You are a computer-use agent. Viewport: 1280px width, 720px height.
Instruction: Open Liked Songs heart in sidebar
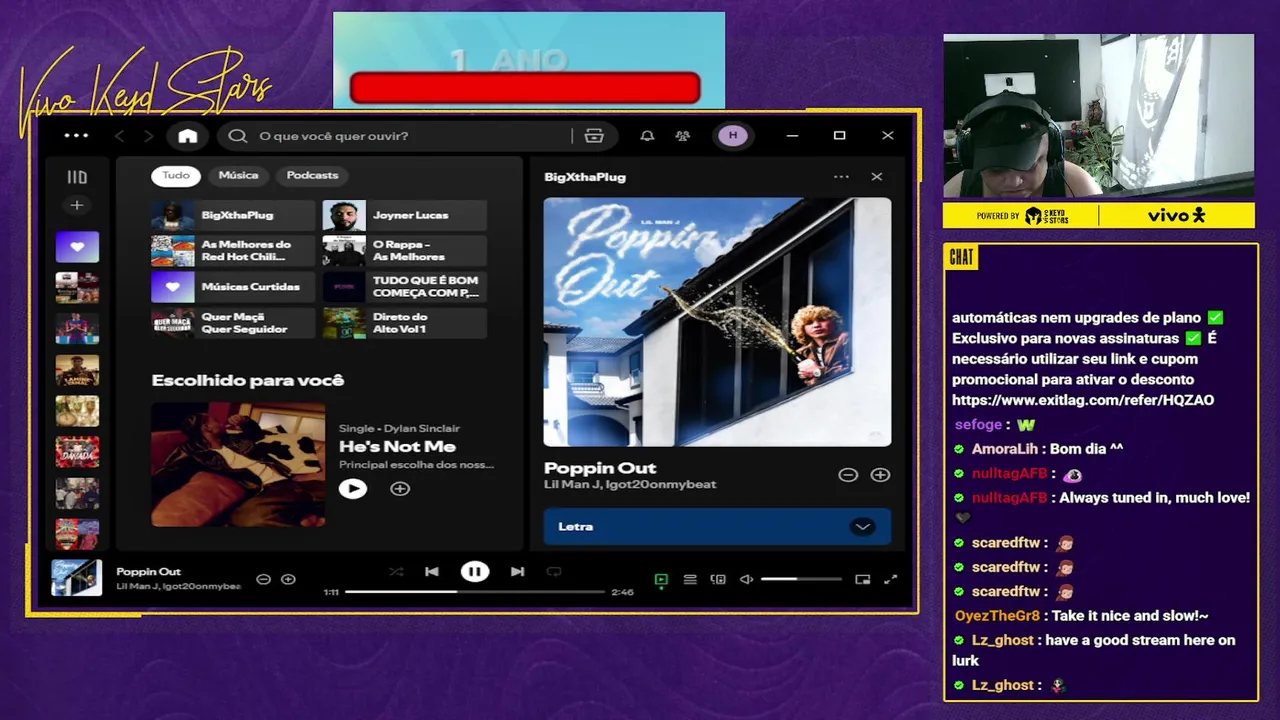click(x=77, y=247)
